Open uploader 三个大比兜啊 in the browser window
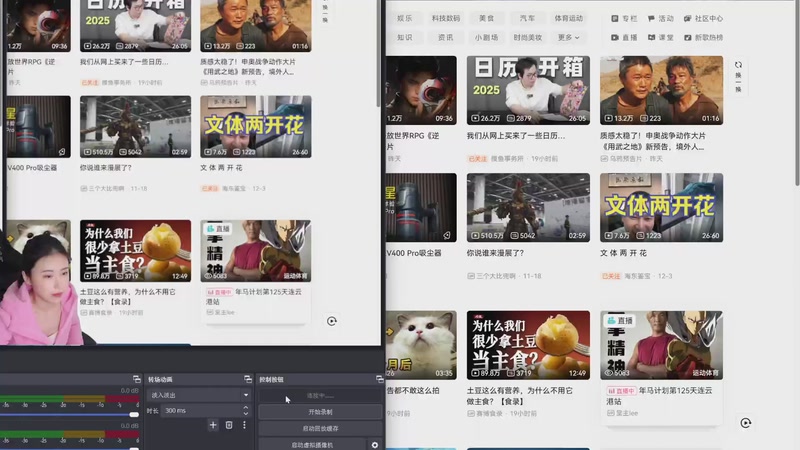The image size is (800, 450). [496, 276]
